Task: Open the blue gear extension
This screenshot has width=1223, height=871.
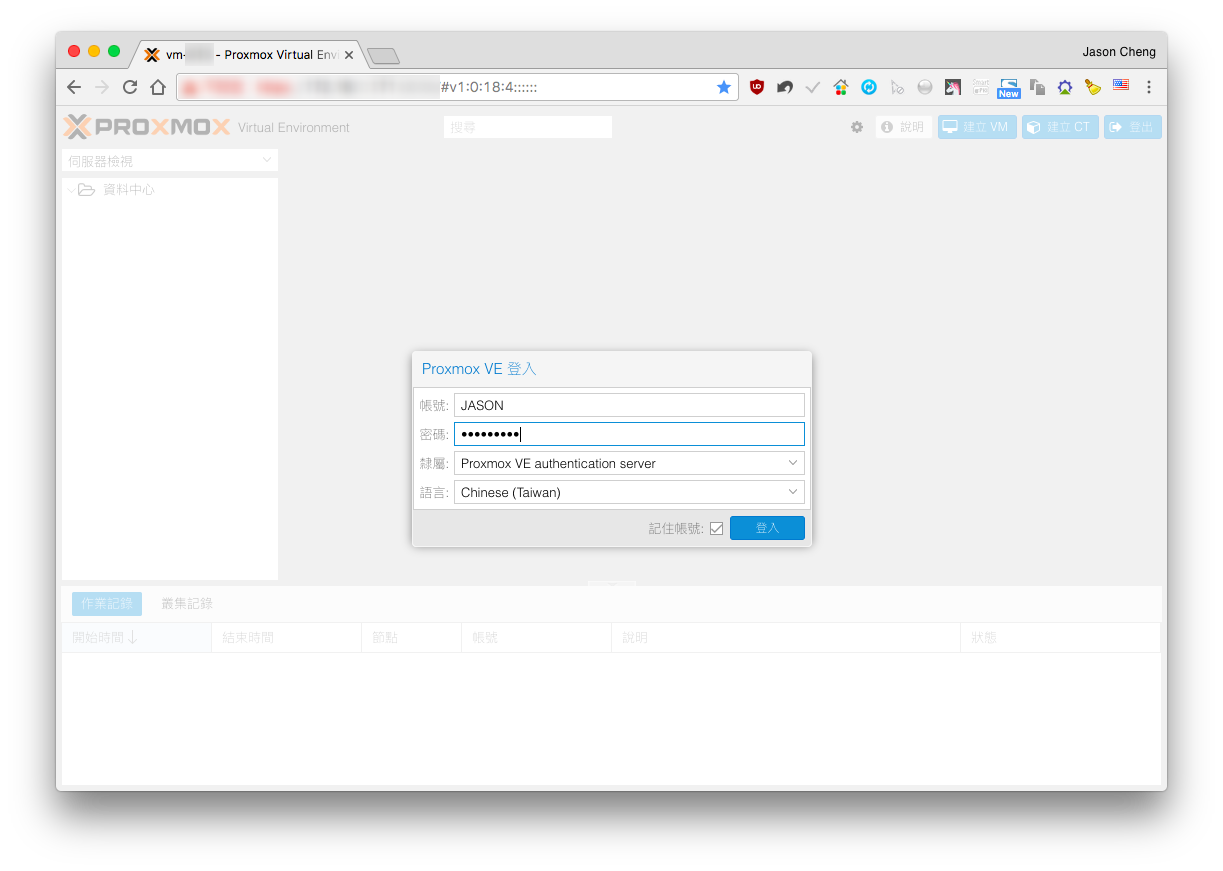Action: (1065, 87)
